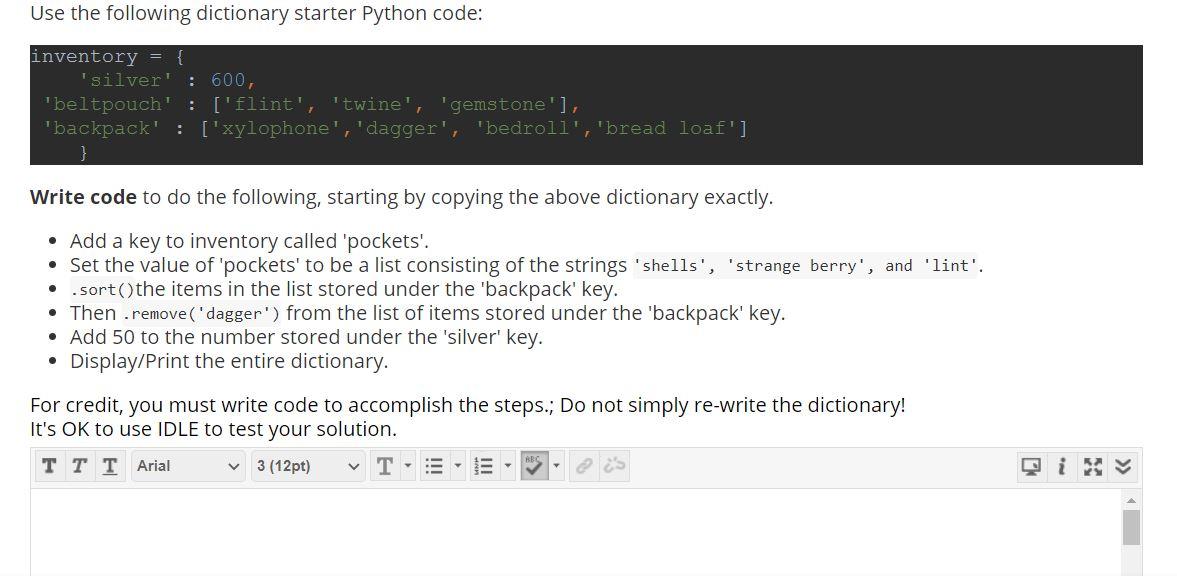
Task: Click inside the answer text editor area
Action: coord(575,532)
